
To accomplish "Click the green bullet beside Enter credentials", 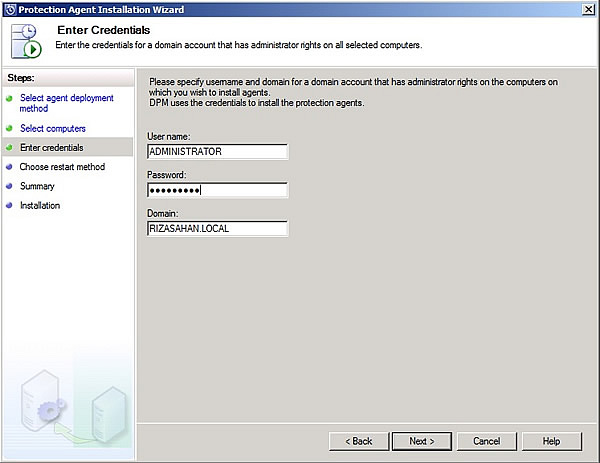I will (x=10, y=148).
